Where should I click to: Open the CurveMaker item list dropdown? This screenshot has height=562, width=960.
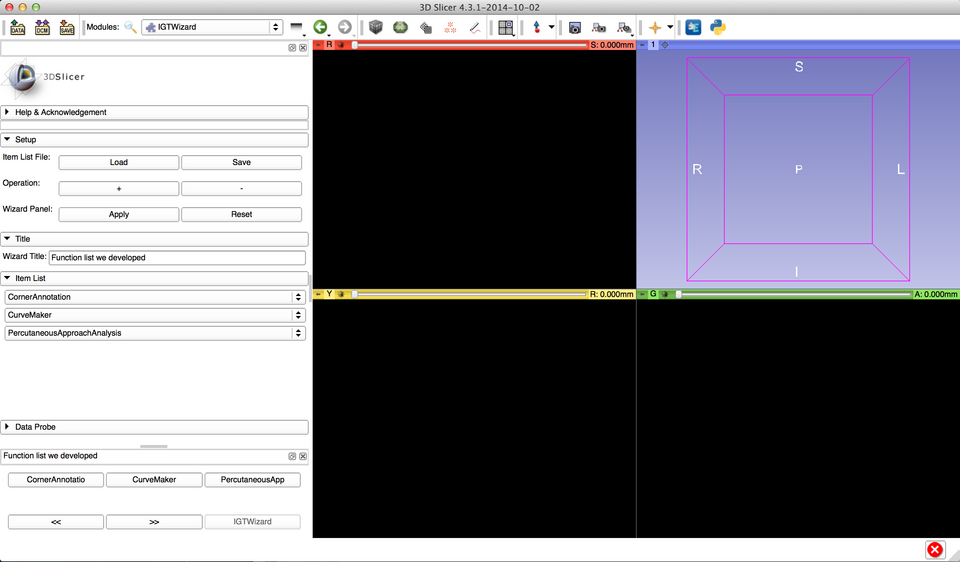click(155, 315)
